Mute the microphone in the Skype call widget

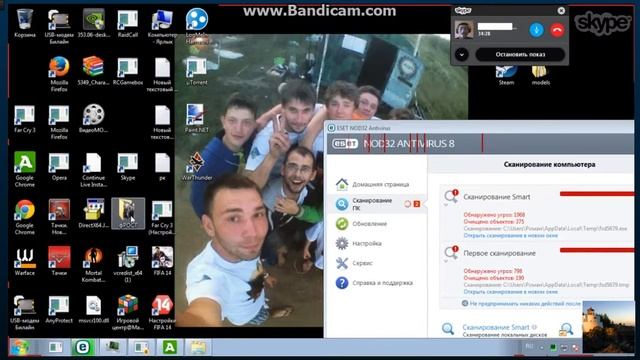[536, 30]
